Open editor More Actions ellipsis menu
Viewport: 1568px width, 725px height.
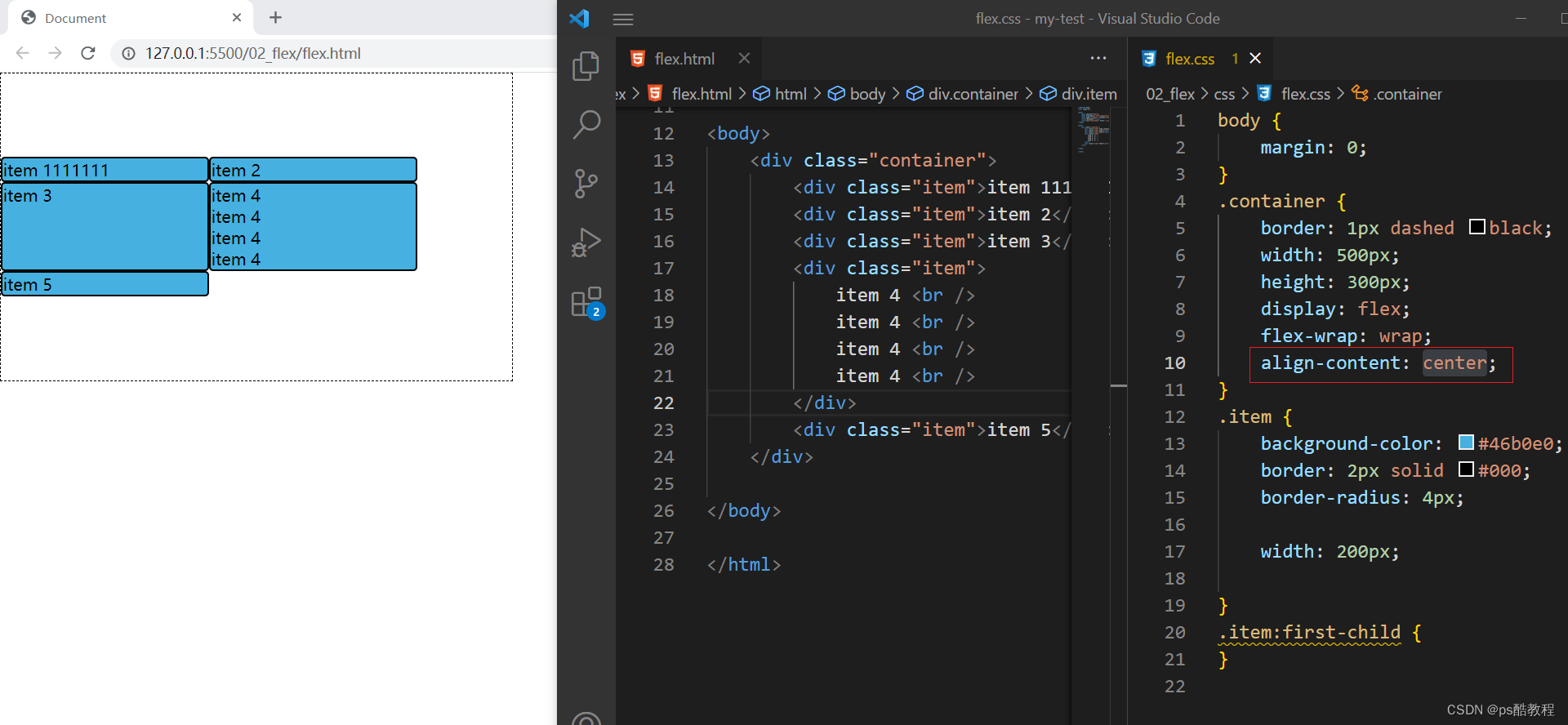(1098, 58)
